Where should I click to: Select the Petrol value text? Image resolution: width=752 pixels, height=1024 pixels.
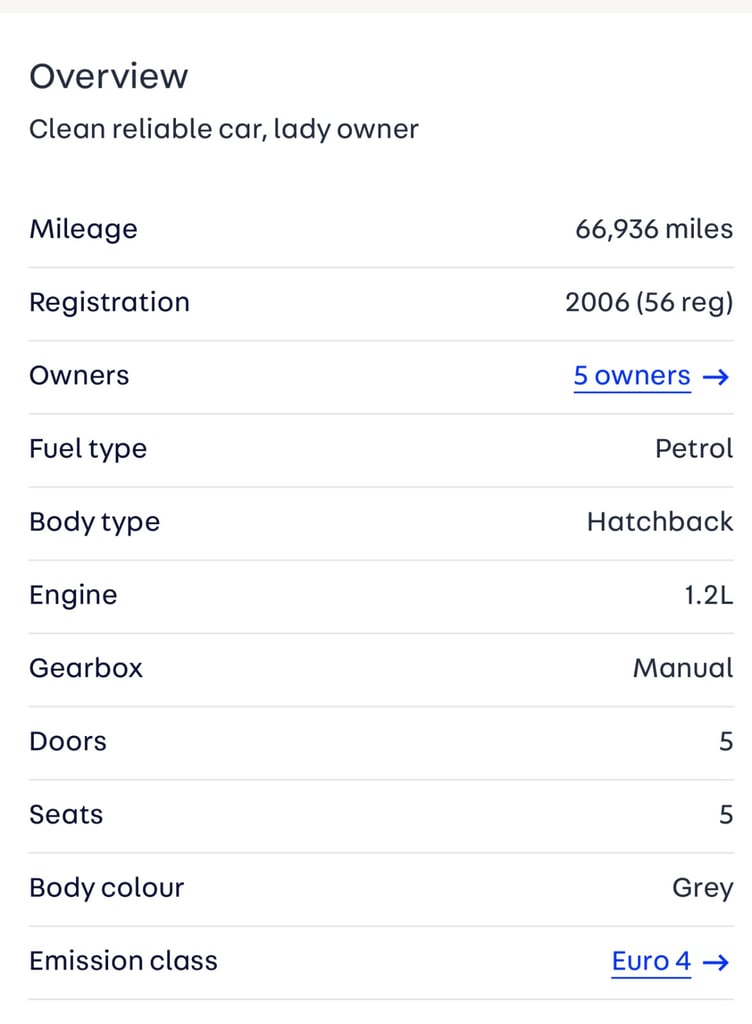(x=695, y=449)
